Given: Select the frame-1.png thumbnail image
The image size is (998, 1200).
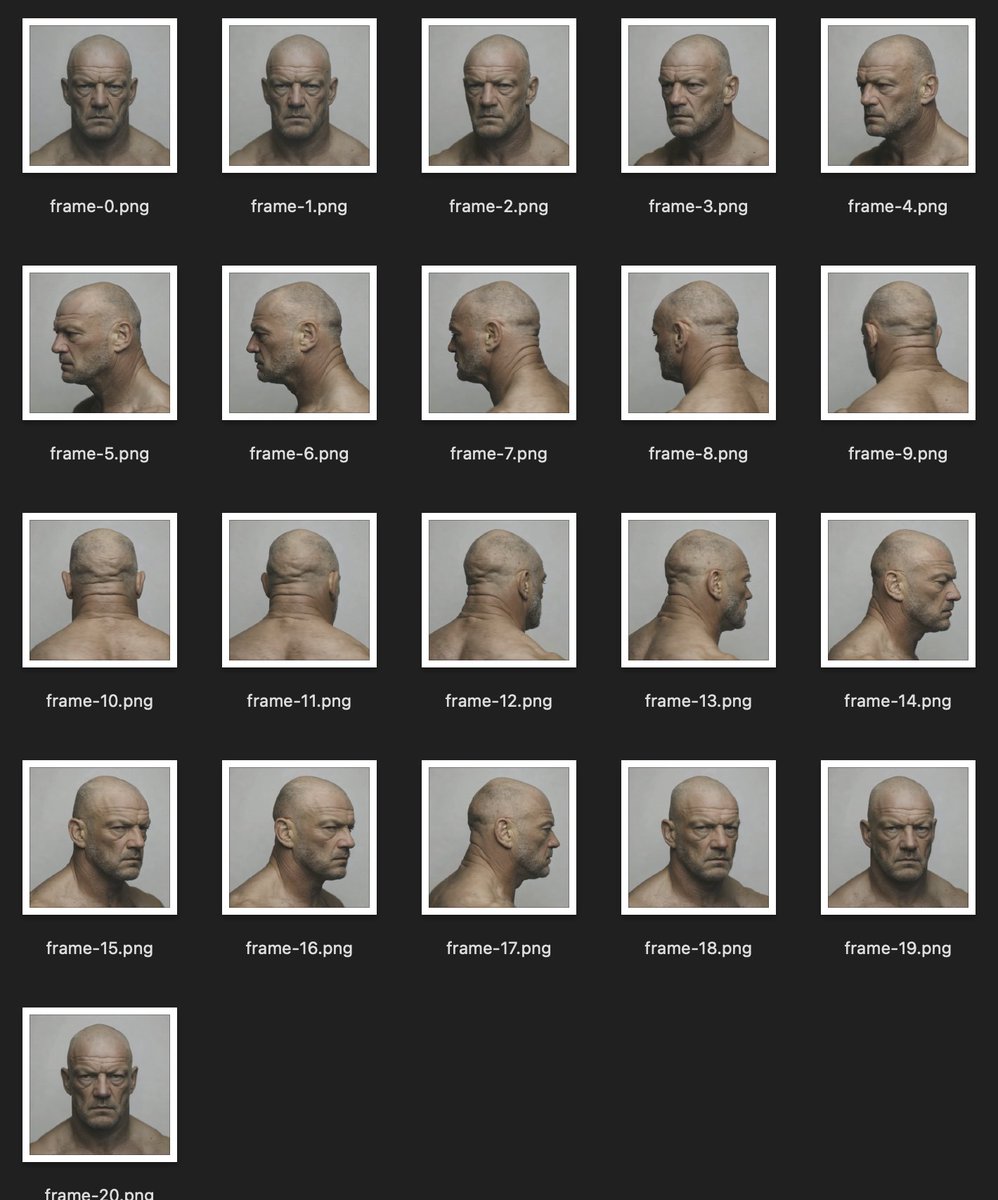Looking at the screenshot, I should click(x=299, y=95).
